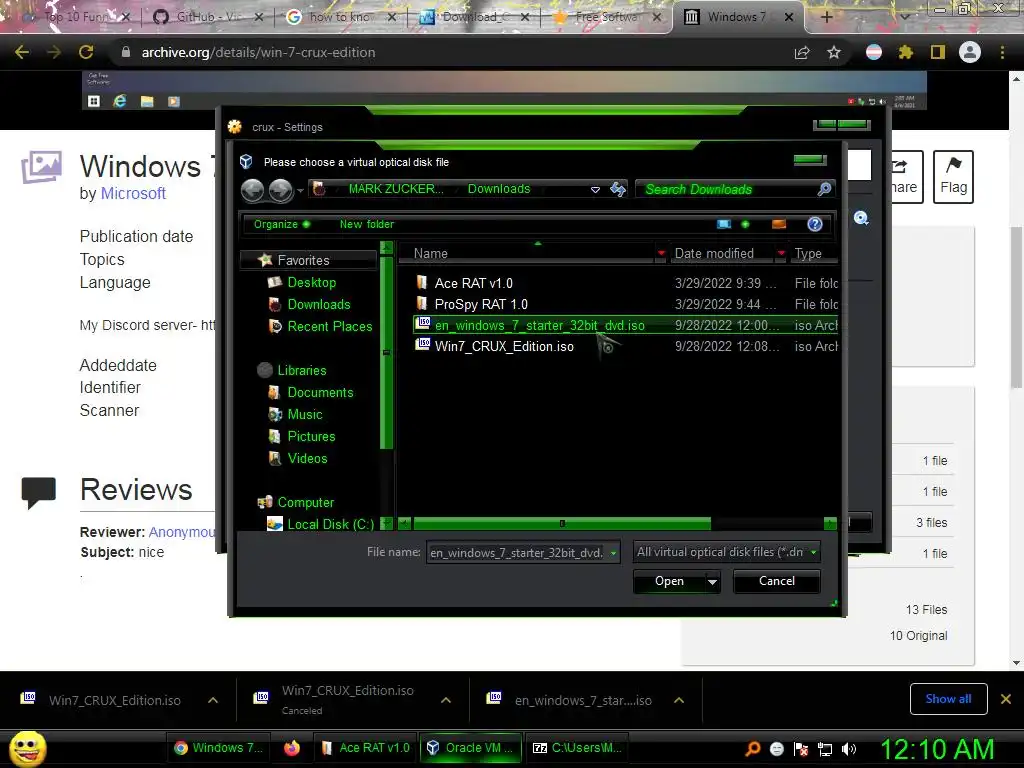1024x768 pixels.
Task: Click refresh icon beside Downloads path
Action: click(617, 189)
